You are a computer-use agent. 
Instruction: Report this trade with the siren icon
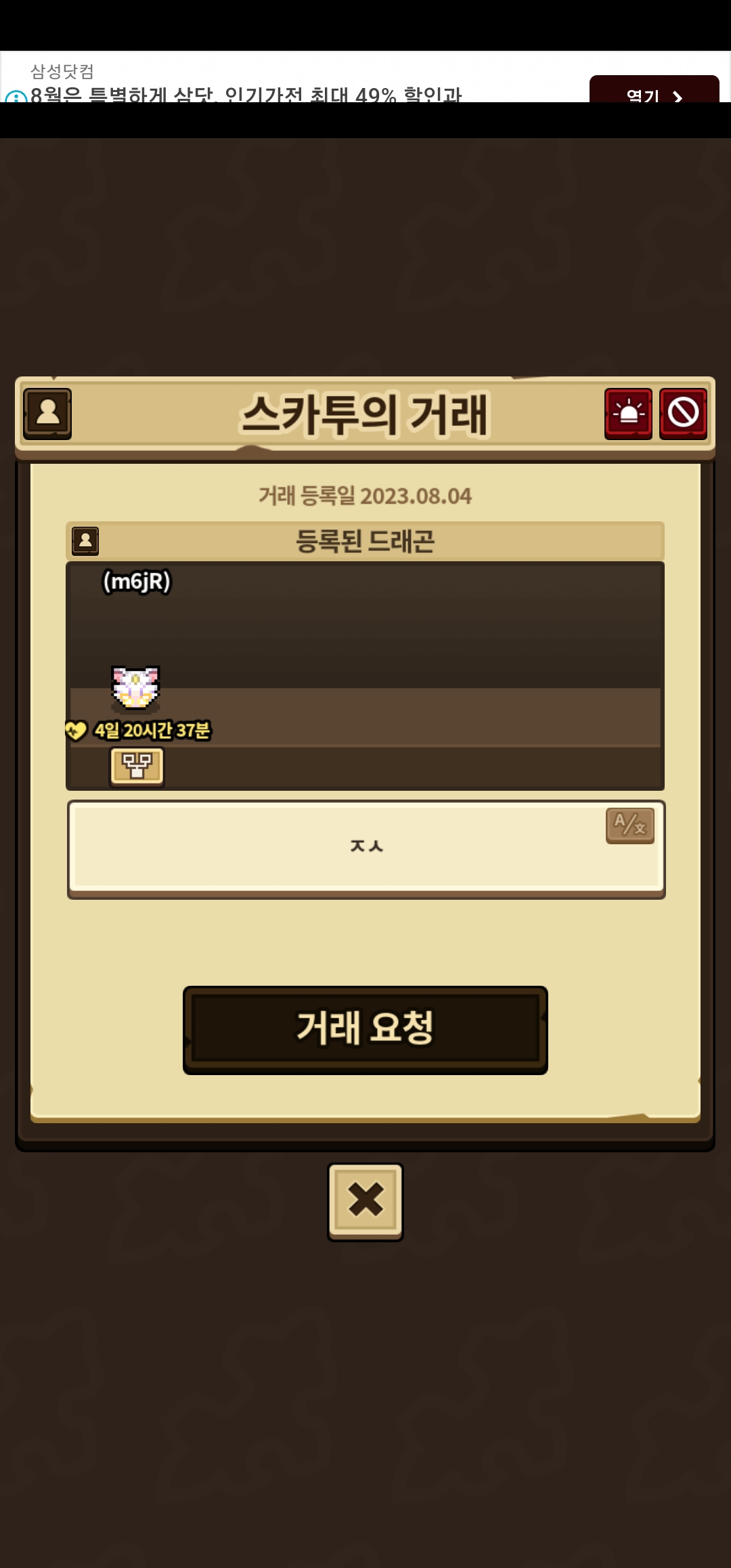[x=628, y=414]
